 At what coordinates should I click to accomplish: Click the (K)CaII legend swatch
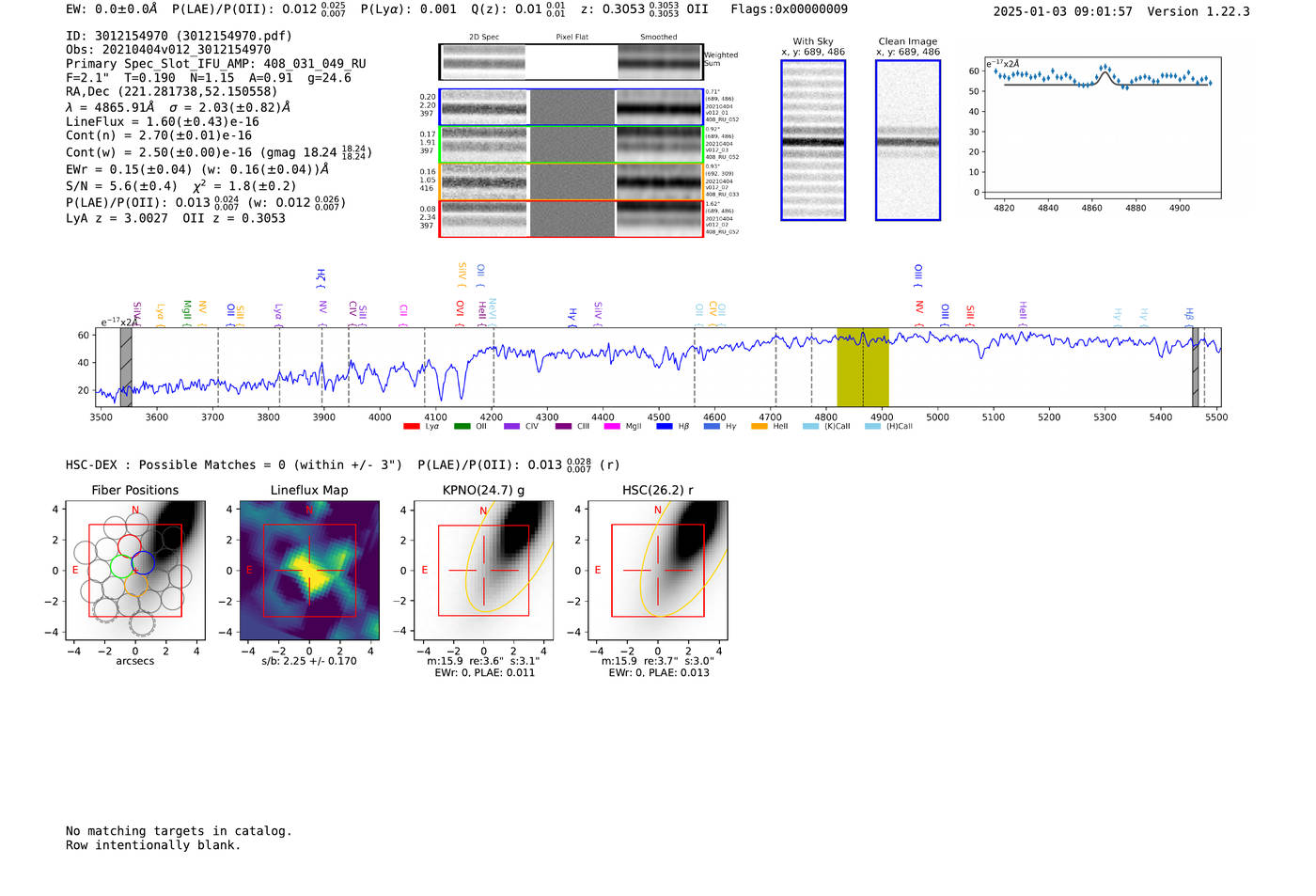(x=810, y=427)
